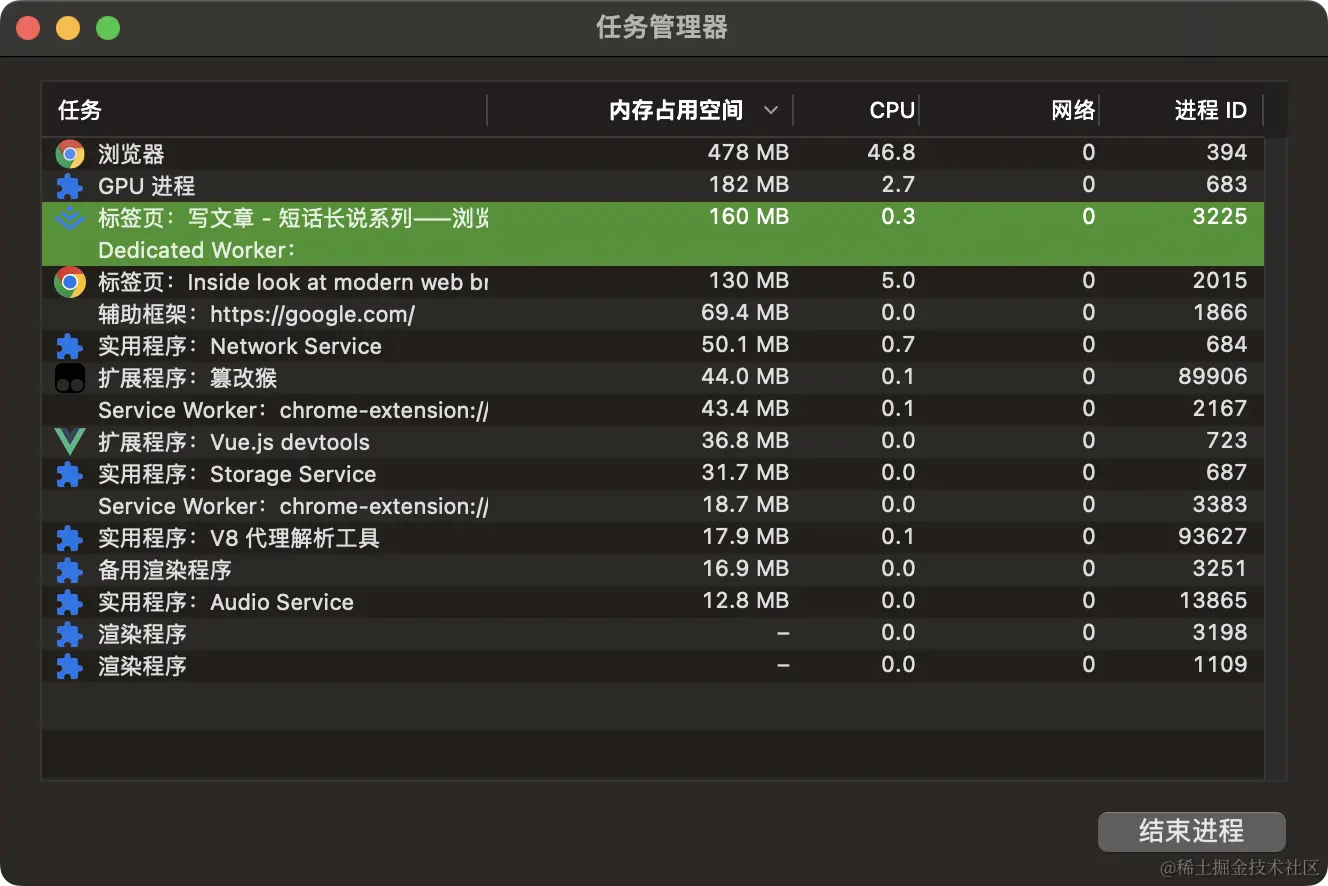The image size is (1328, 886).
Task: Select 实用程序：Network Service row
Action: 652,346
